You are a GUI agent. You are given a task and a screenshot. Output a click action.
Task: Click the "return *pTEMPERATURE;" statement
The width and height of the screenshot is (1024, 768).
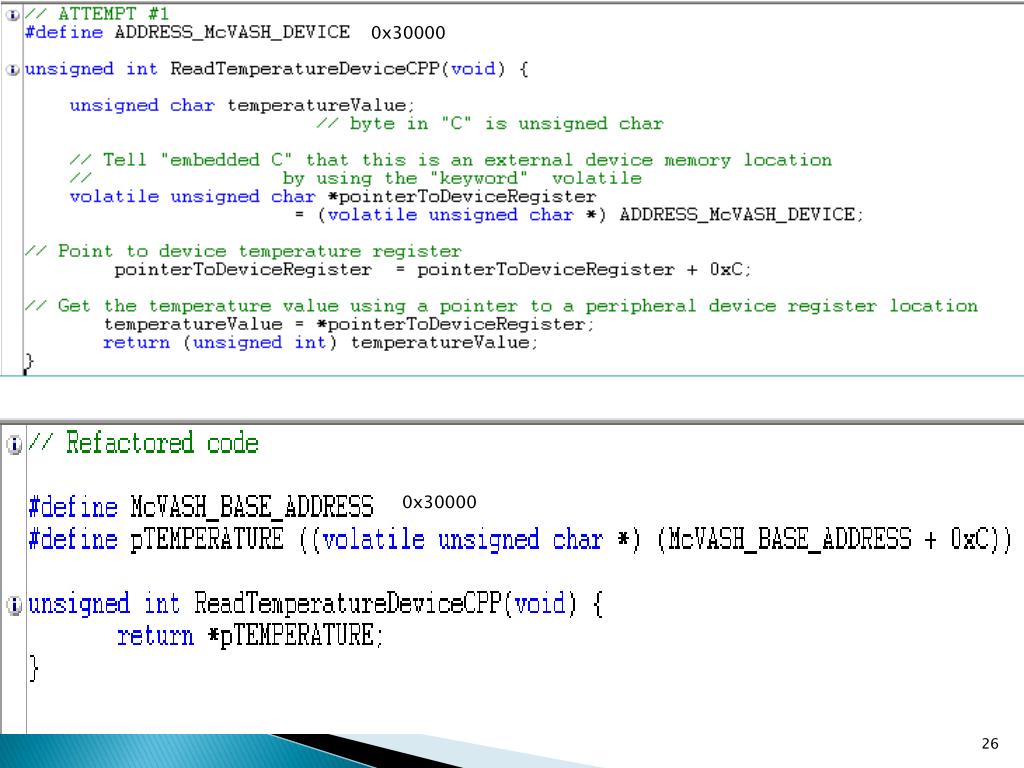click(x=249, y=635)
